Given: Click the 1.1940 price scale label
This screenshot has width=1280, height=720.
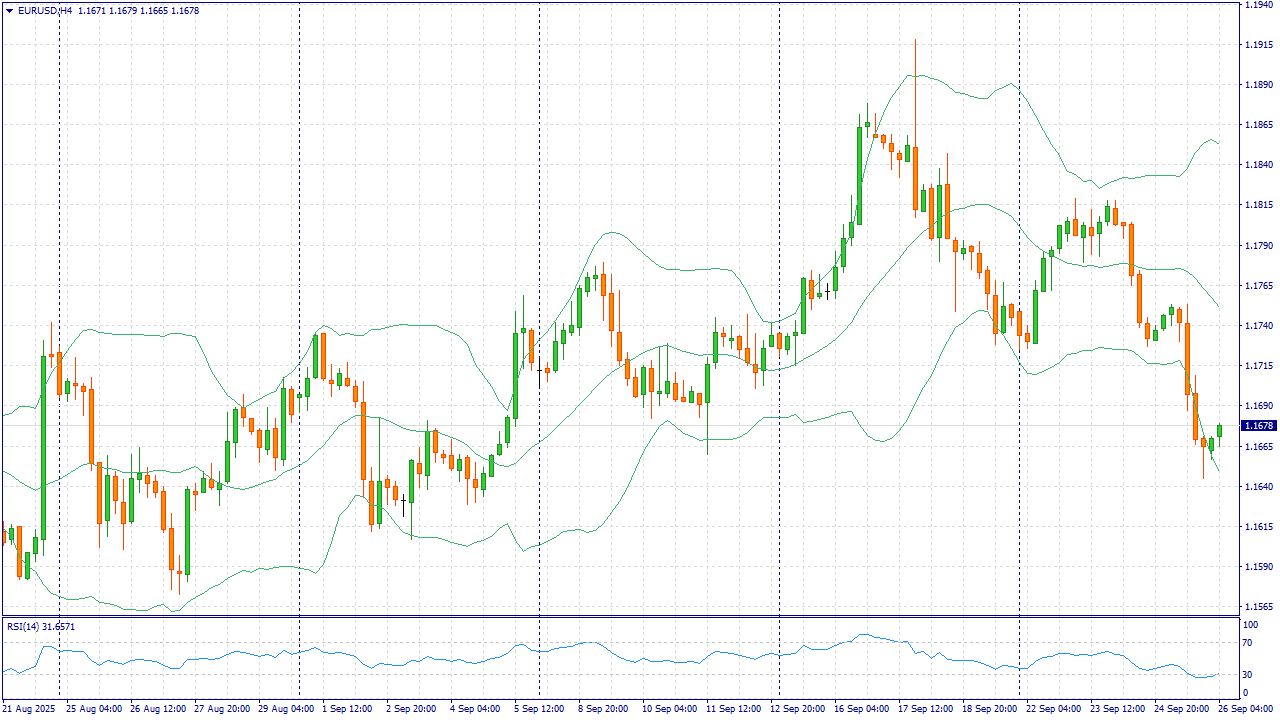Looking at the screenshot, I should tap(1258, 5).
